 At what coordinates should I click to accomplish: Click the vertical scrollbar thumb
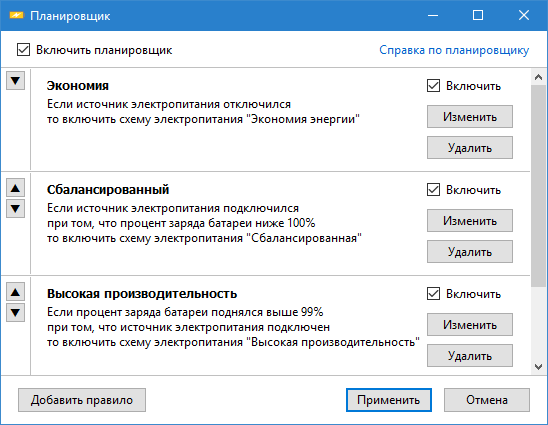(x=538, y=186)
